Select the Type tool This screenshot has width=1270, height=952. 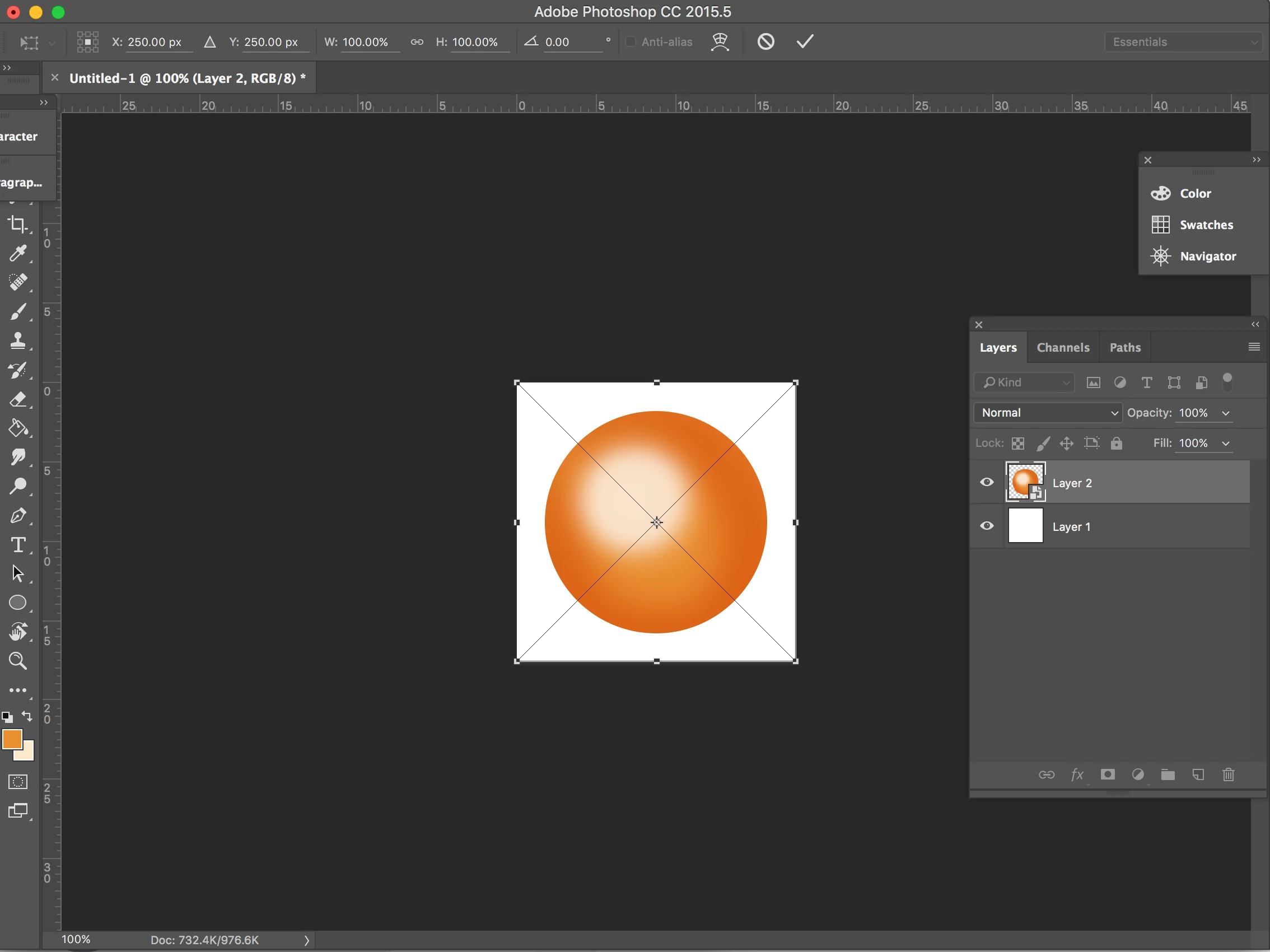click(x=18, y=544)
